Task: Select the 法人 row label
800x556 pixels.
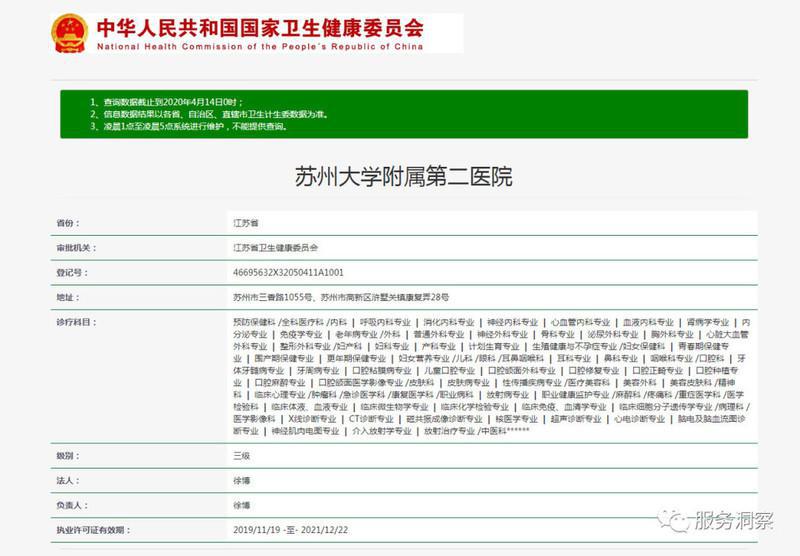Action: point(67,480)
